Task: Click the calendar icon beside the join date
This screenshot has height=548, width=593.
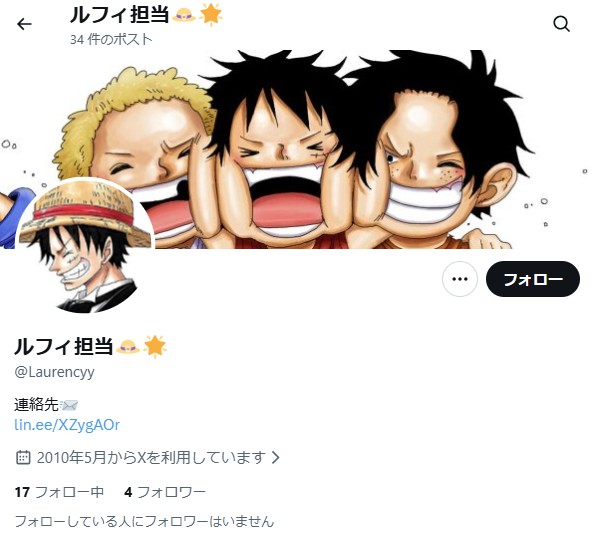Action: pyautogui.click(x=23, y=457)
